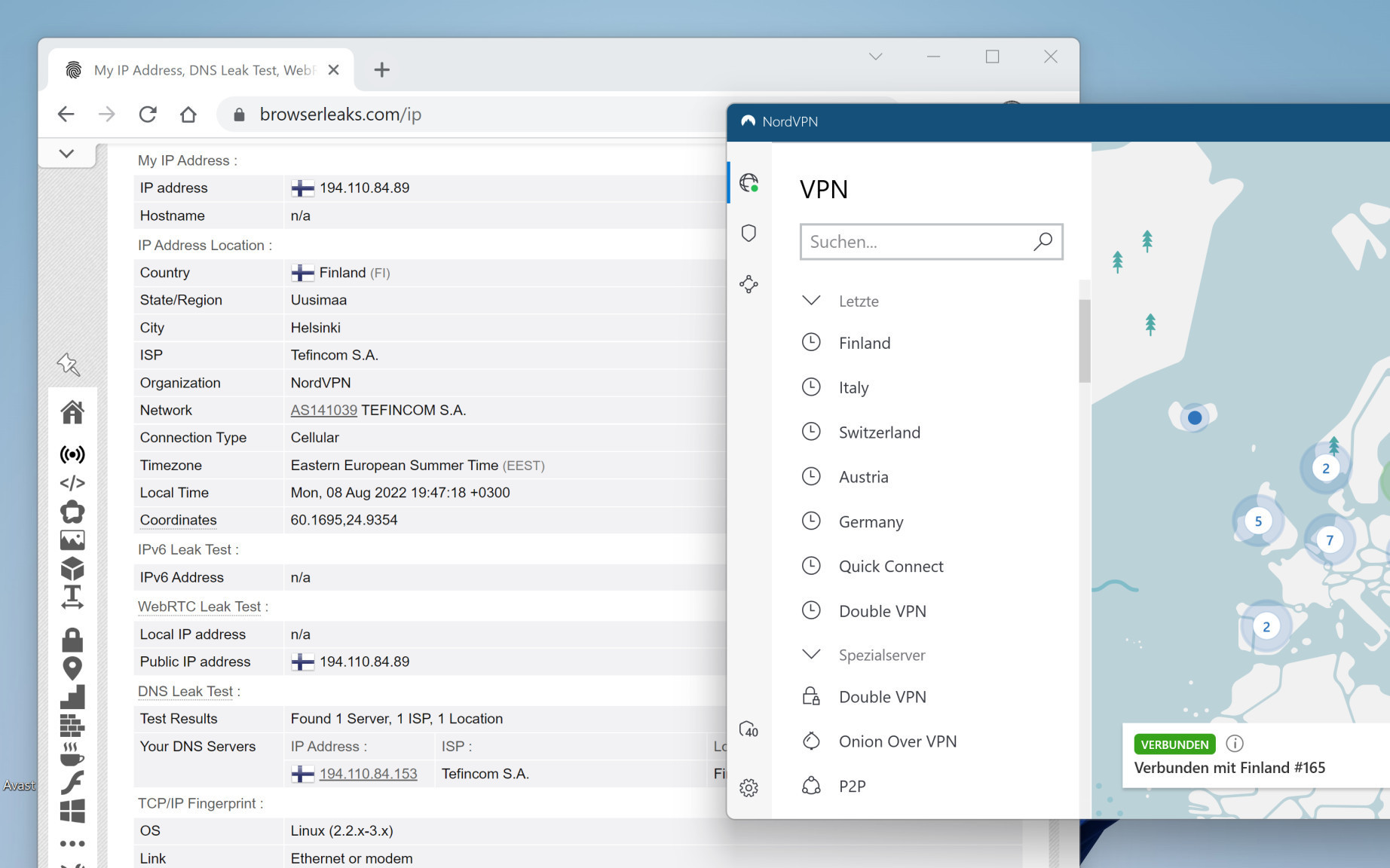Click the site security lock icon
Image resolution: width=1390 pixels, height=868 pixels.
point(239,115)
